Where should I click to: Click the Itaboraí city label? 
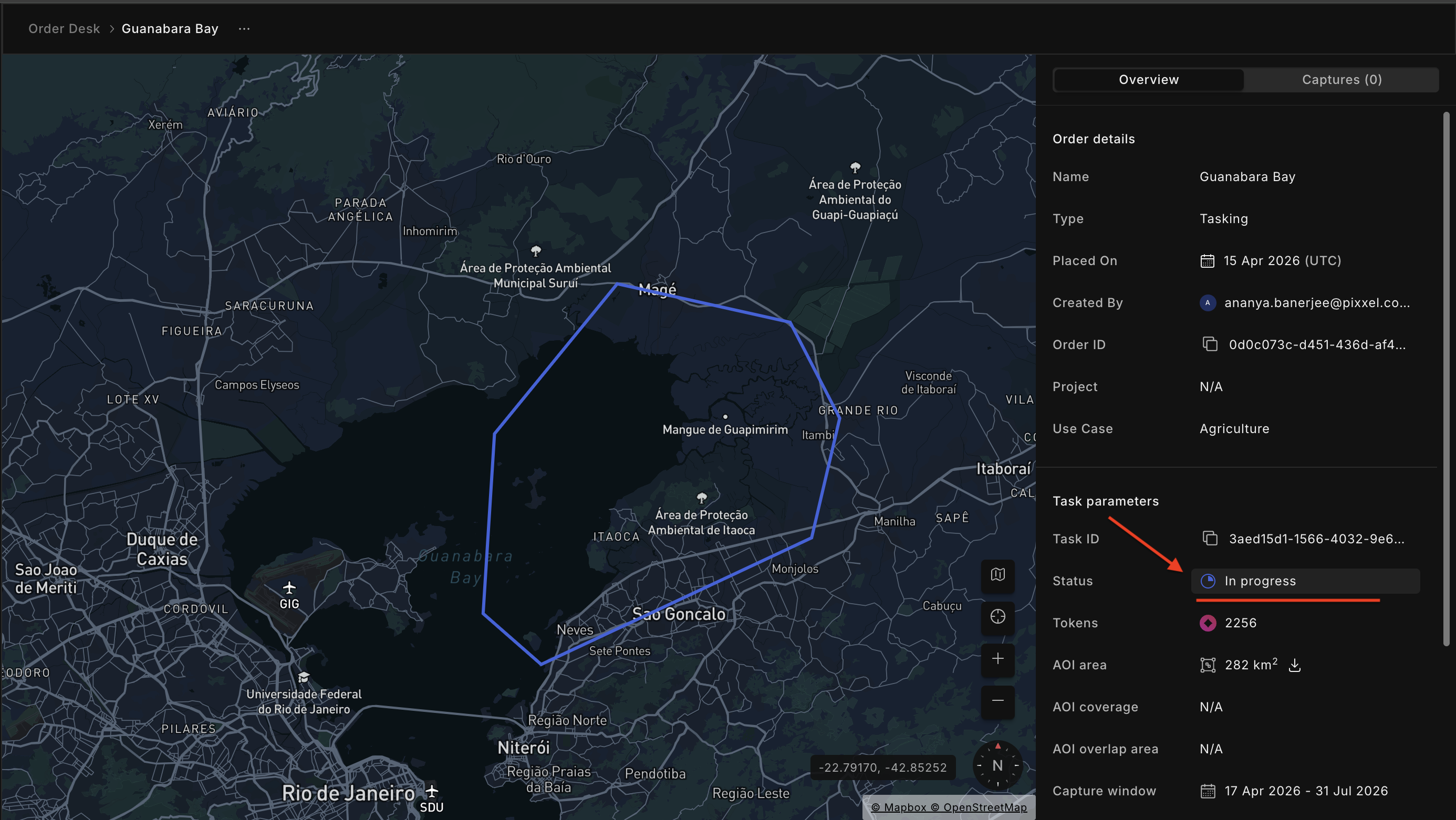coord(1003,469)
